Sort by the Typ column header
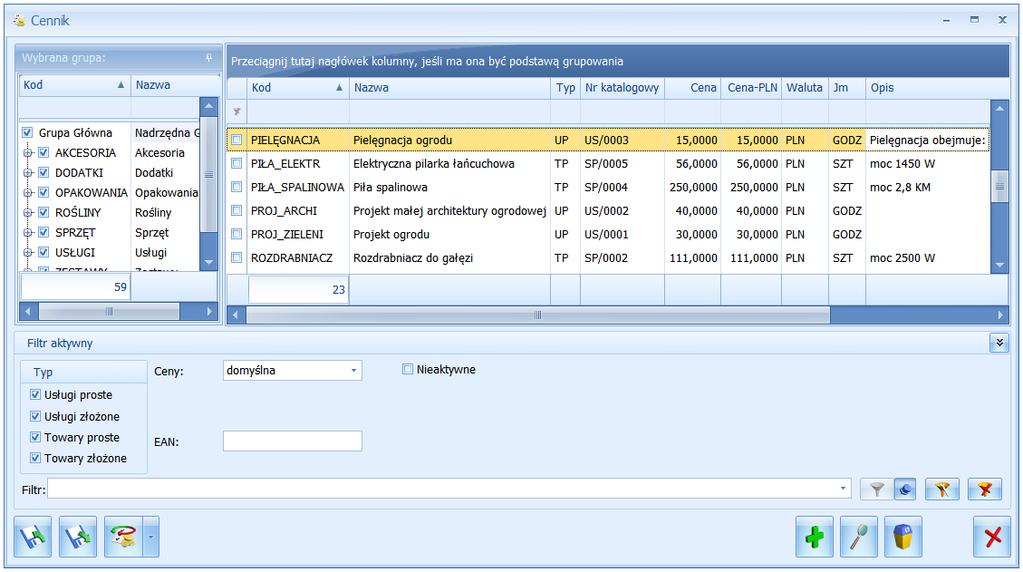 [565, 87]
